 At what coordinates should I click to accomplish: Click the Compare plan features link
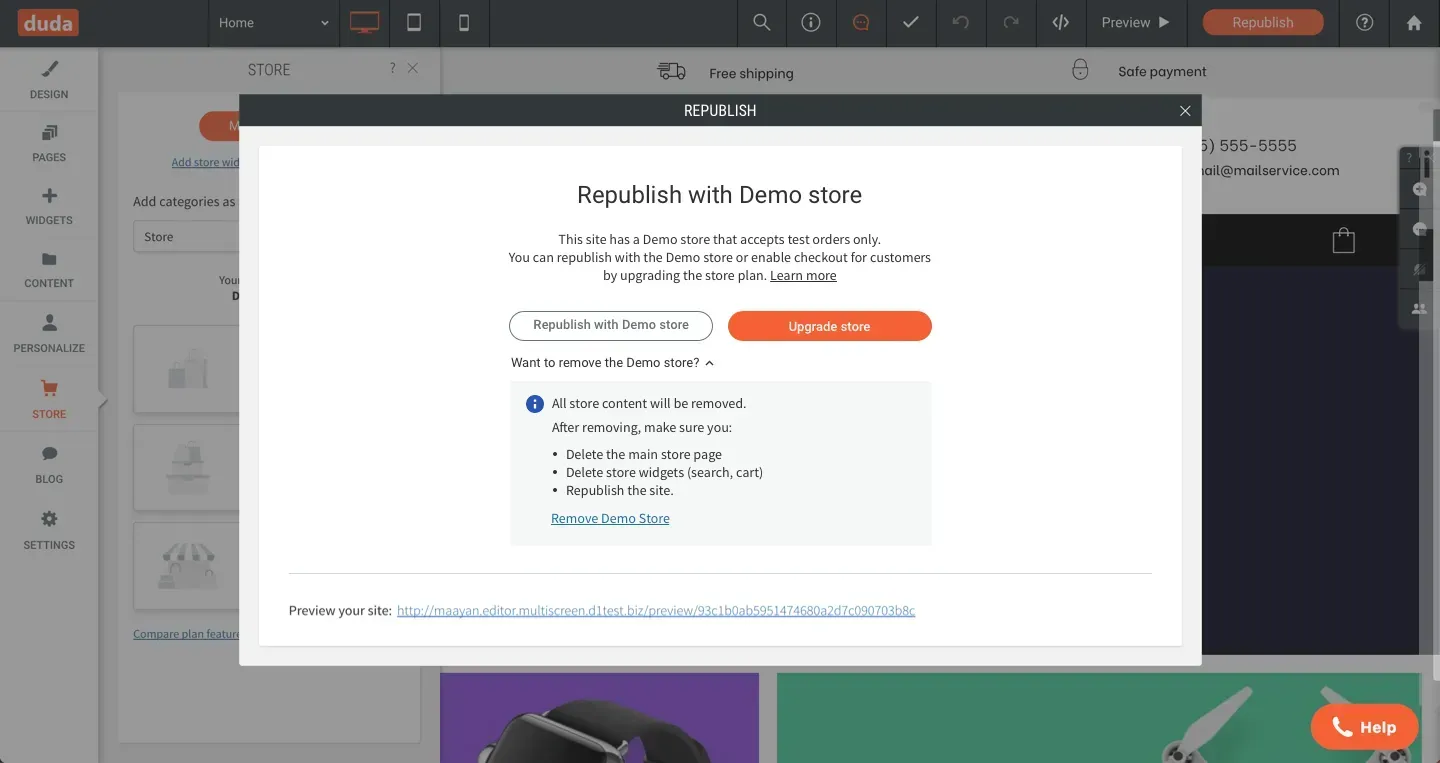(186, 634)
